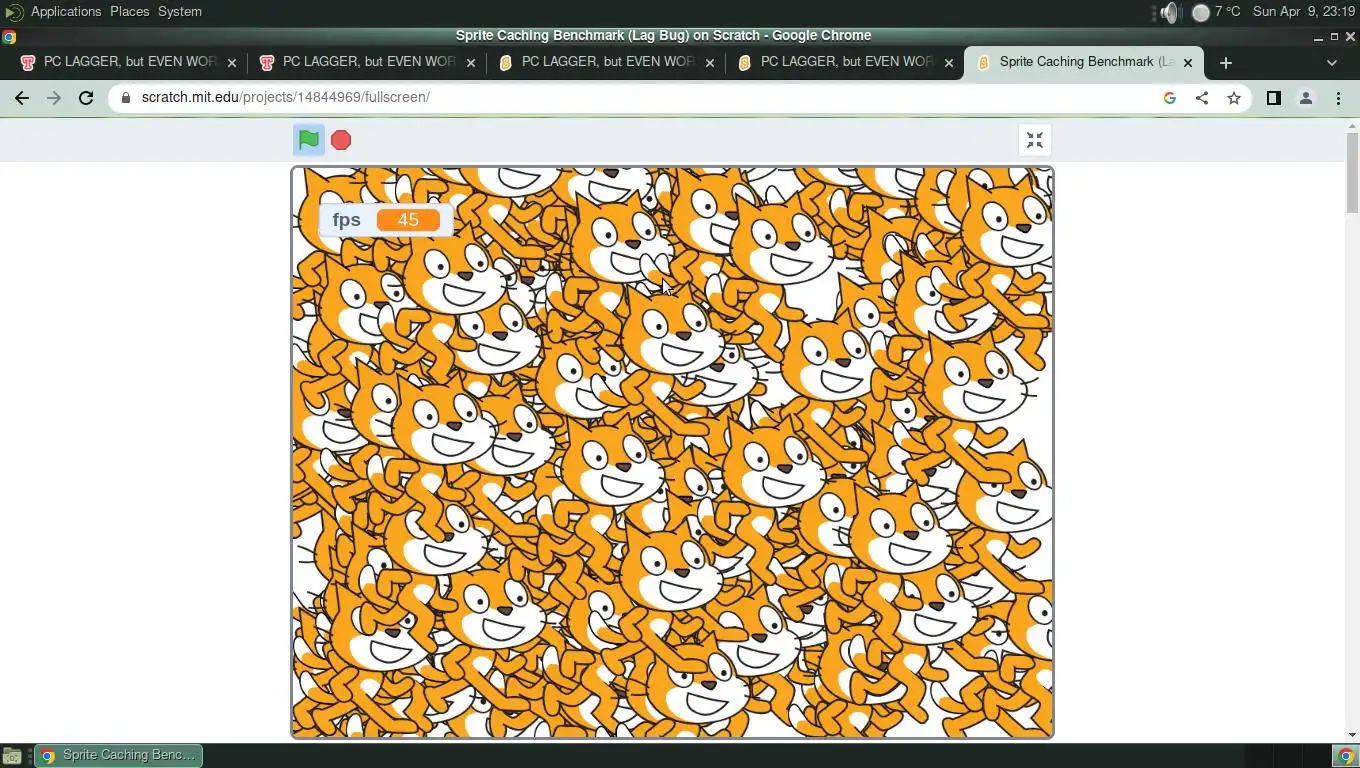Viewport: 1360px width, 768px height.
Task: Switch to the second PC LAGGER tab
Action: tap(366, 62)
